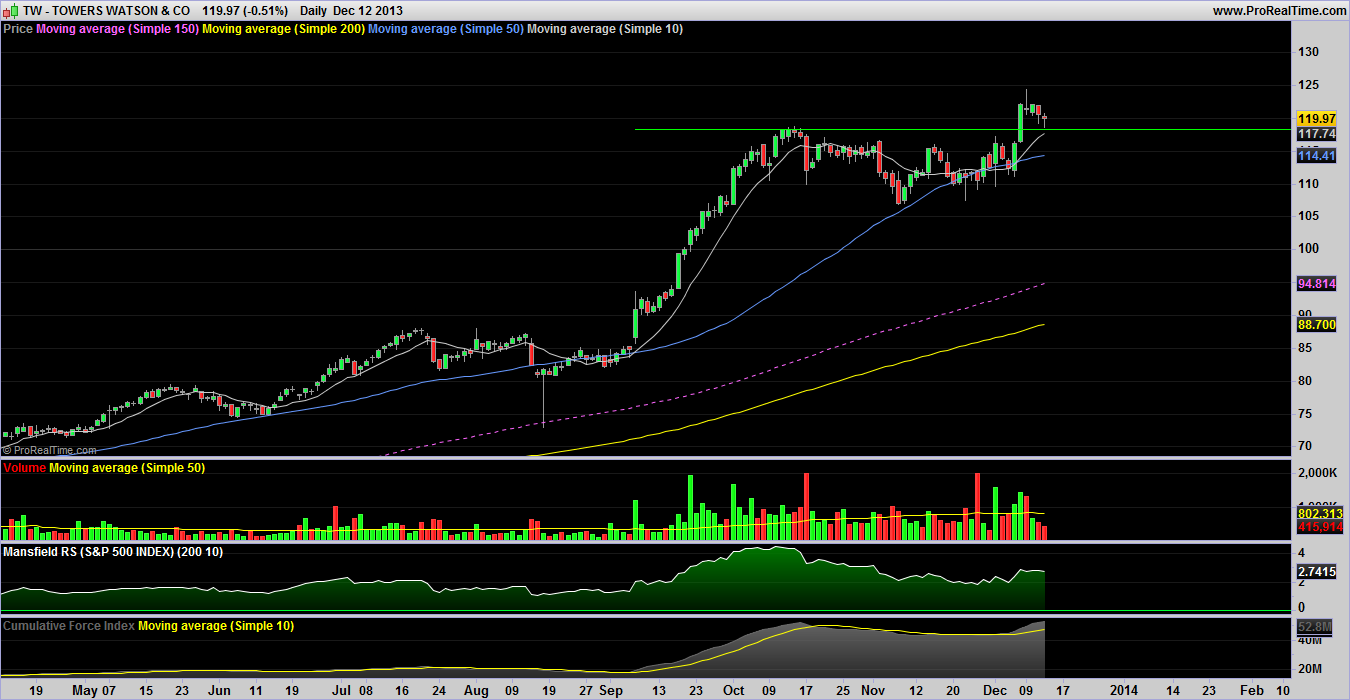Click the 2.7415 Mansfield RS value tag
The width and height of the screenshot is (1350, 700).
pyautogui.click(x=1316, y=571)
